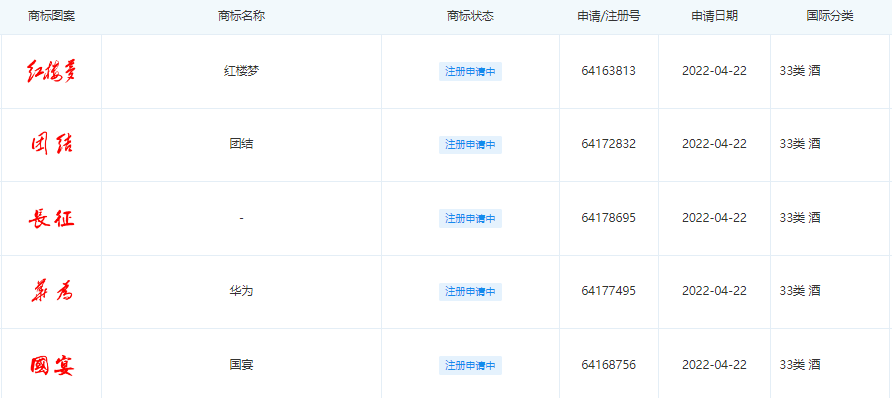Click 注册申请中 status tag for 红楼梦
The width and height of the screenshot is (892, 398).
tap(470, 72)
